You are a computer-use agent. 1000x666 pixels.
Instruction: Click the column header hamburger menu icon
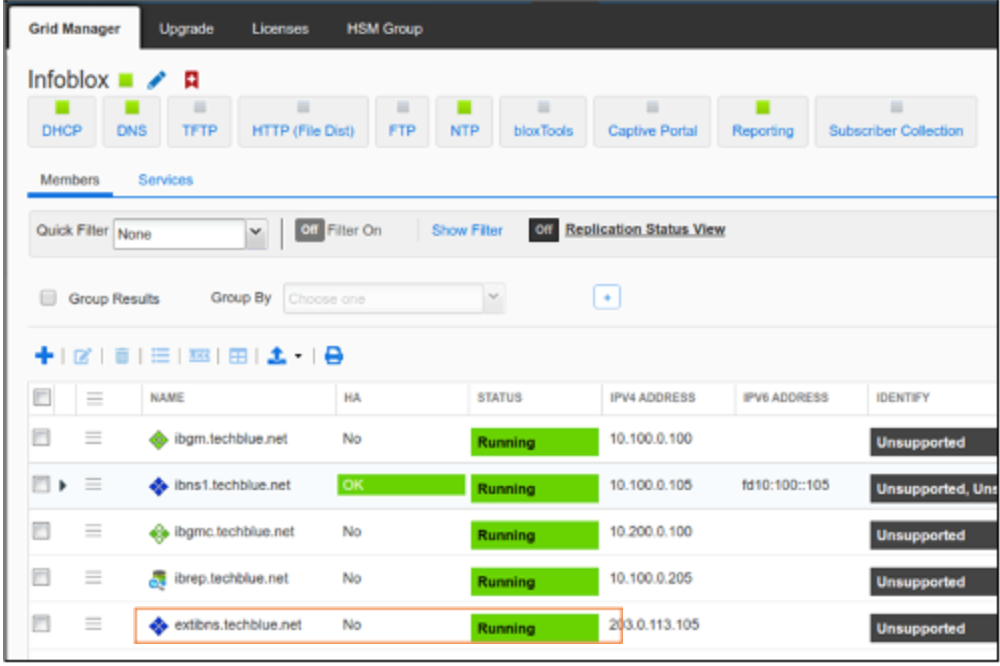point(94,399)
